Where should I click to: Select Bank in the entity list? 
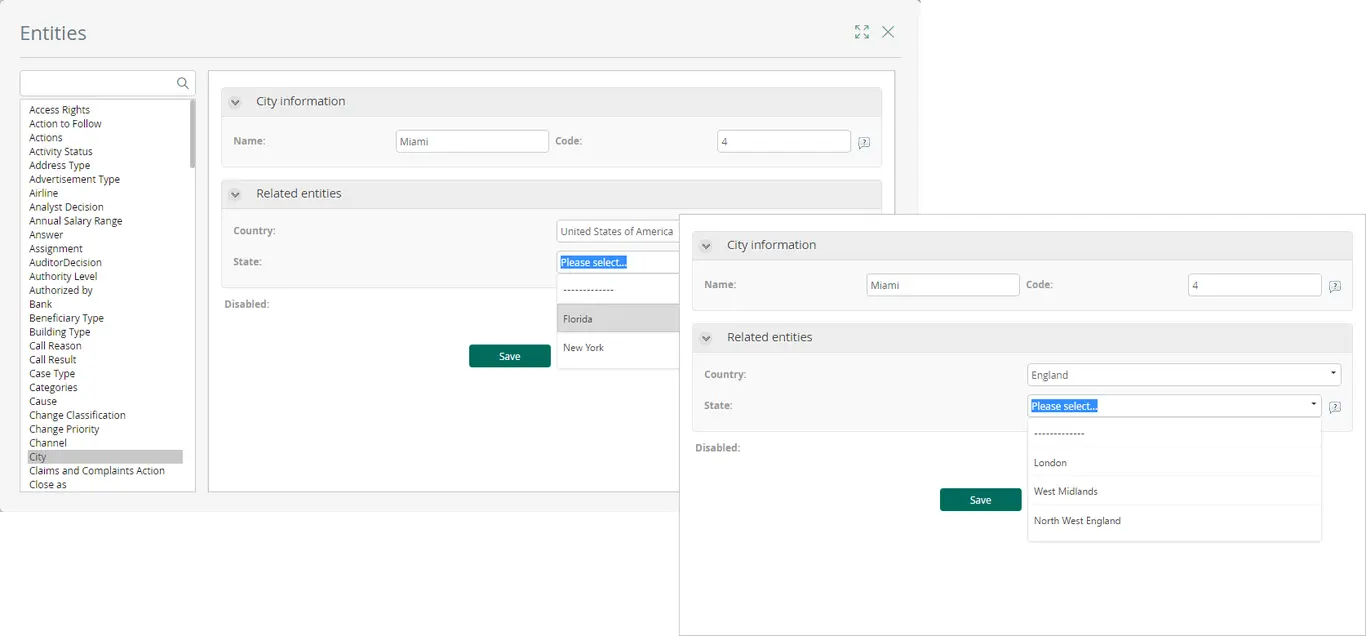(41, 304)
